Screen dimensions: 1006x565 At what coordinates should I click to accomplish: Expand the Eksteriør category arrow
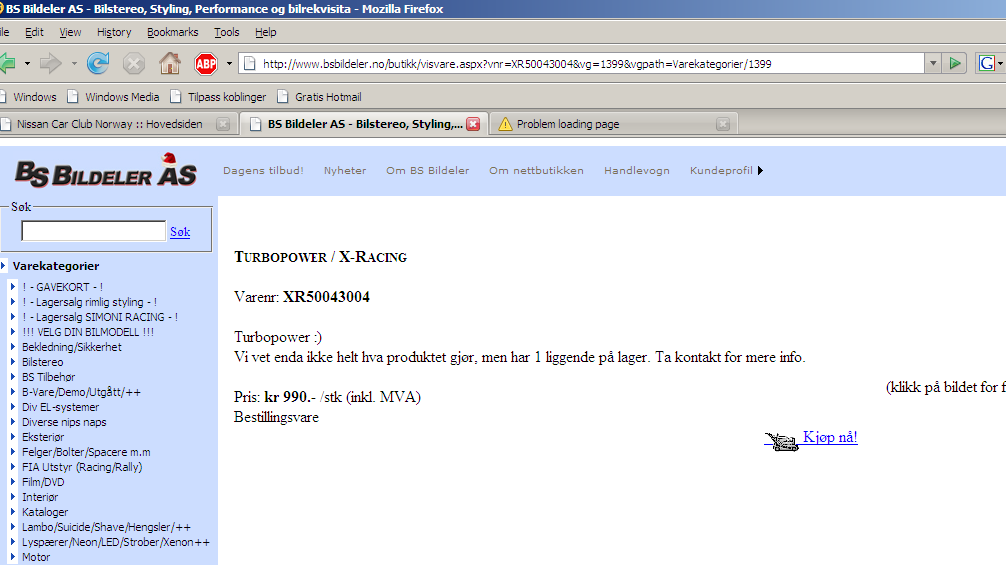(13, 437)
